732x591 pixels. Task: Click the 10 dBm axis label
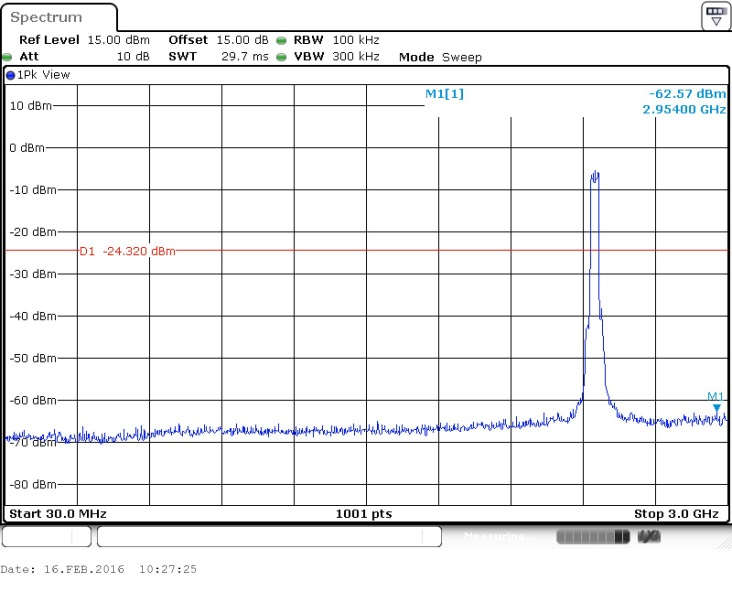[31, 106]
